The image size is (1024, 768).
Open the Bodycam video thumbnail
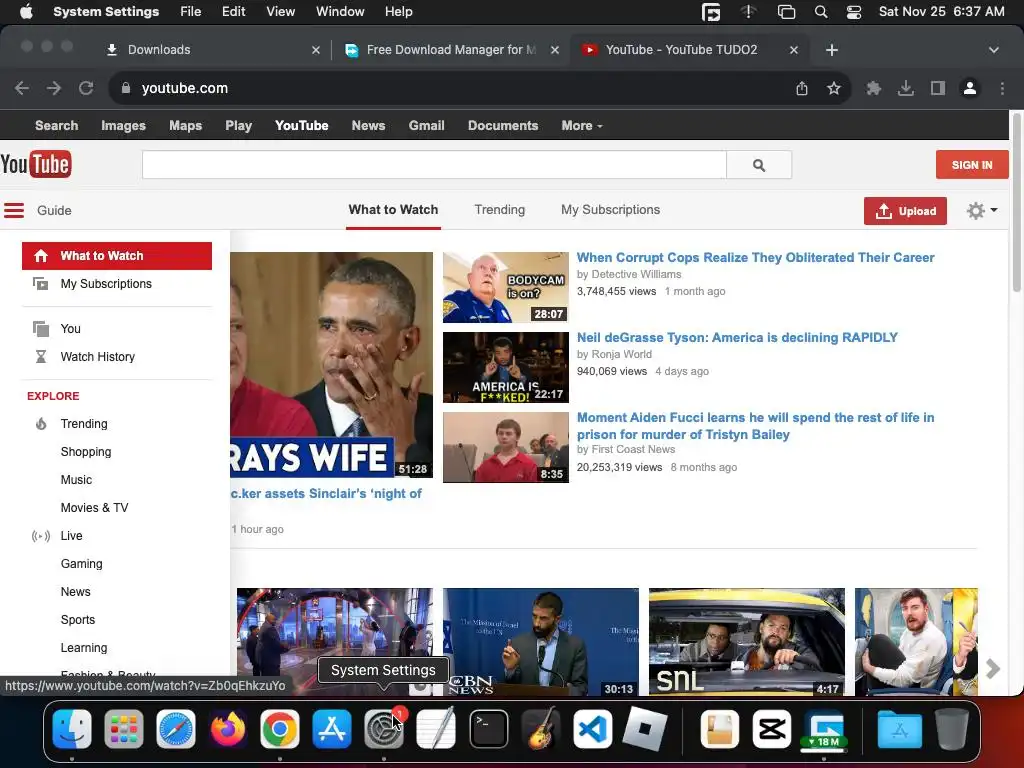click(x=505, y=287)
